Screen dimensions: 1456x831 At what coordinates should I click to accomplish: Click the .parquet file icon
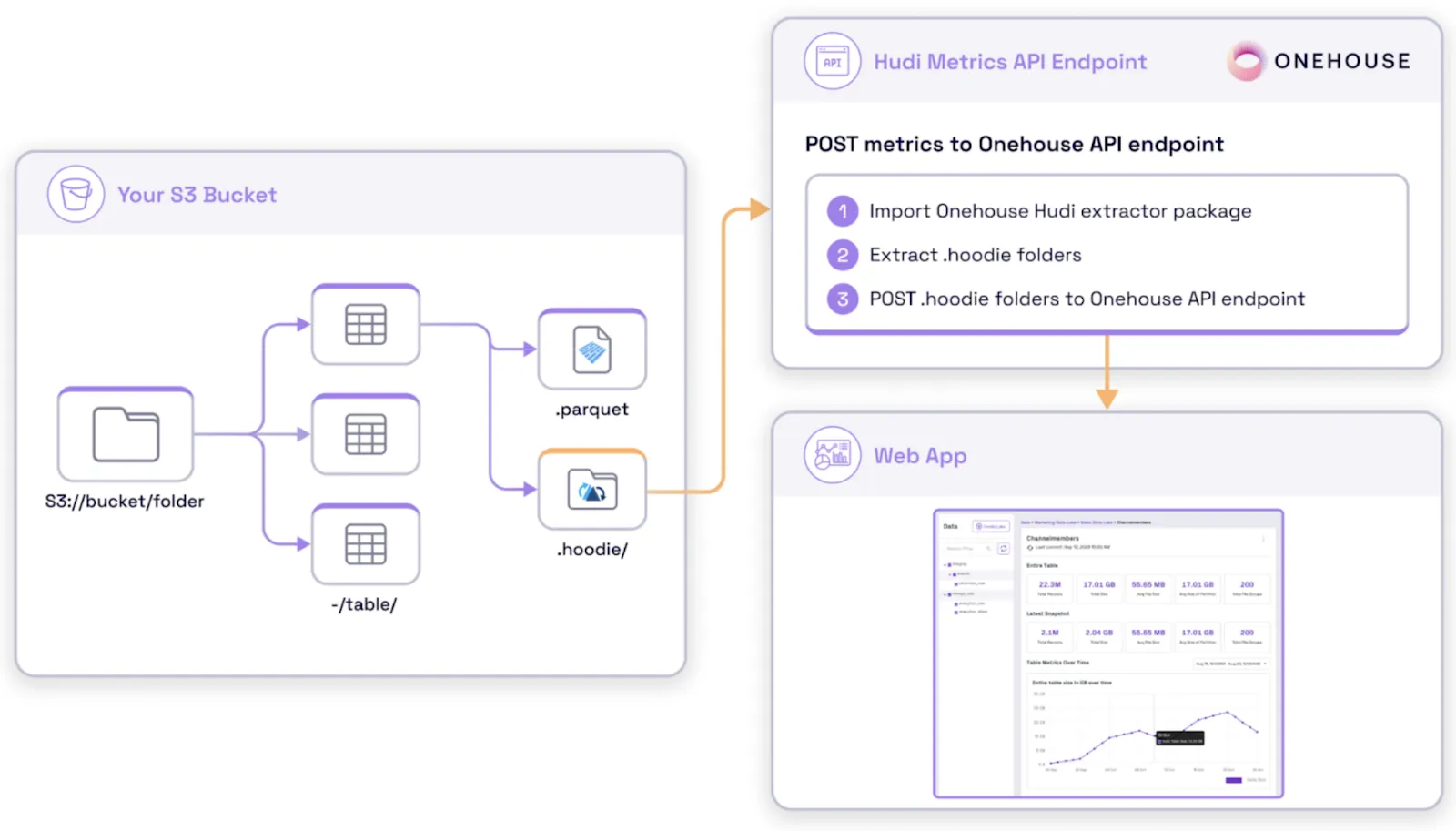pos(592,350)
